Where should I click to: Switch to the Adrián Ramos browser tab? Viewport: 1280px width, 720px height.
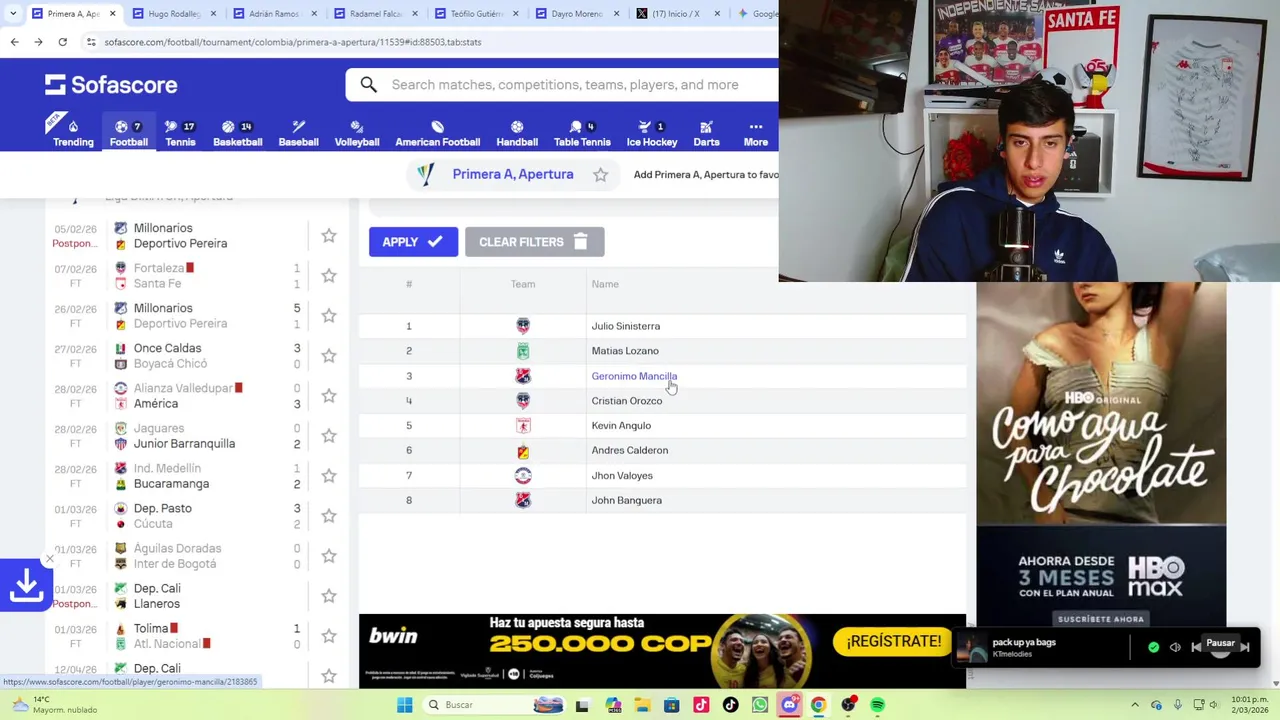pyautogui.click(x=274, y=14)
